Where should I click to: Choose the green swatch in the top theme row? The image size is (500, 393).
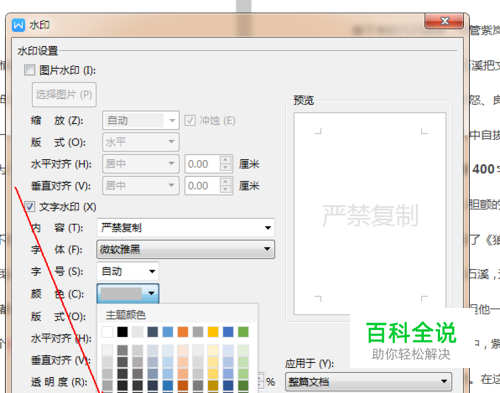[x=243, y=332]
